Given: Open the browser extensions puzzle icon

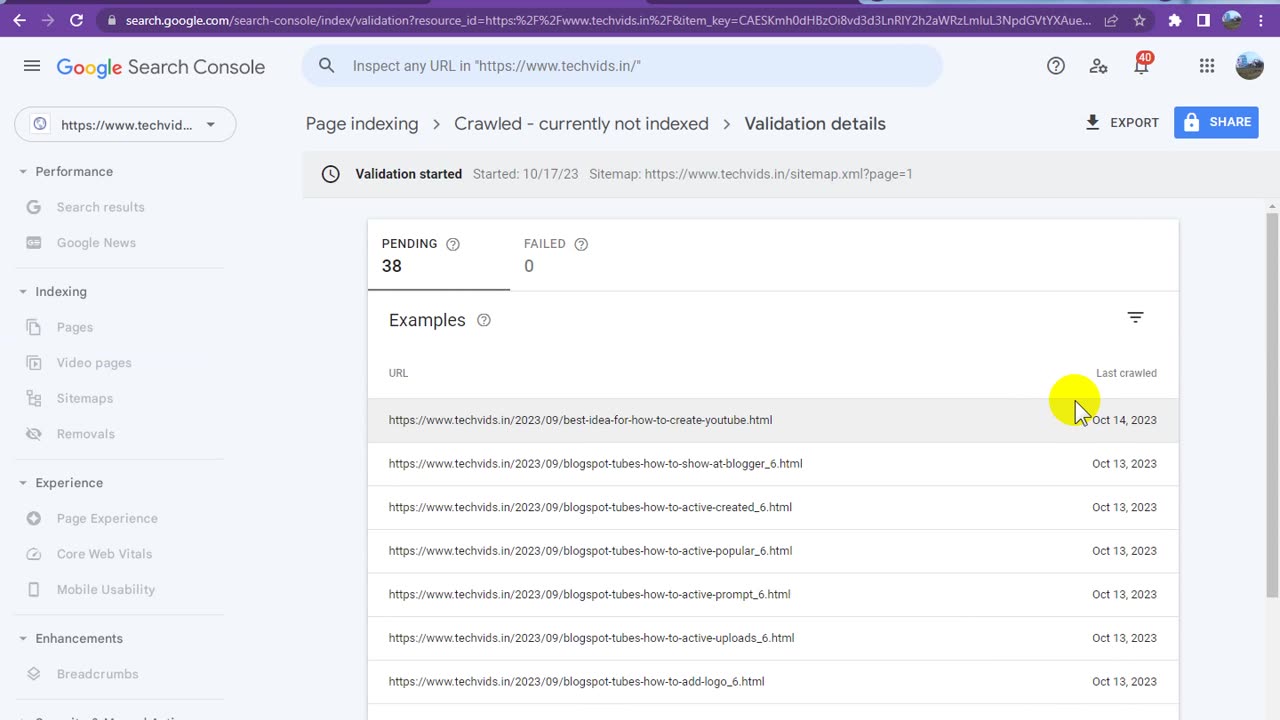Looking at the screenshot, I should (1175, 20).
